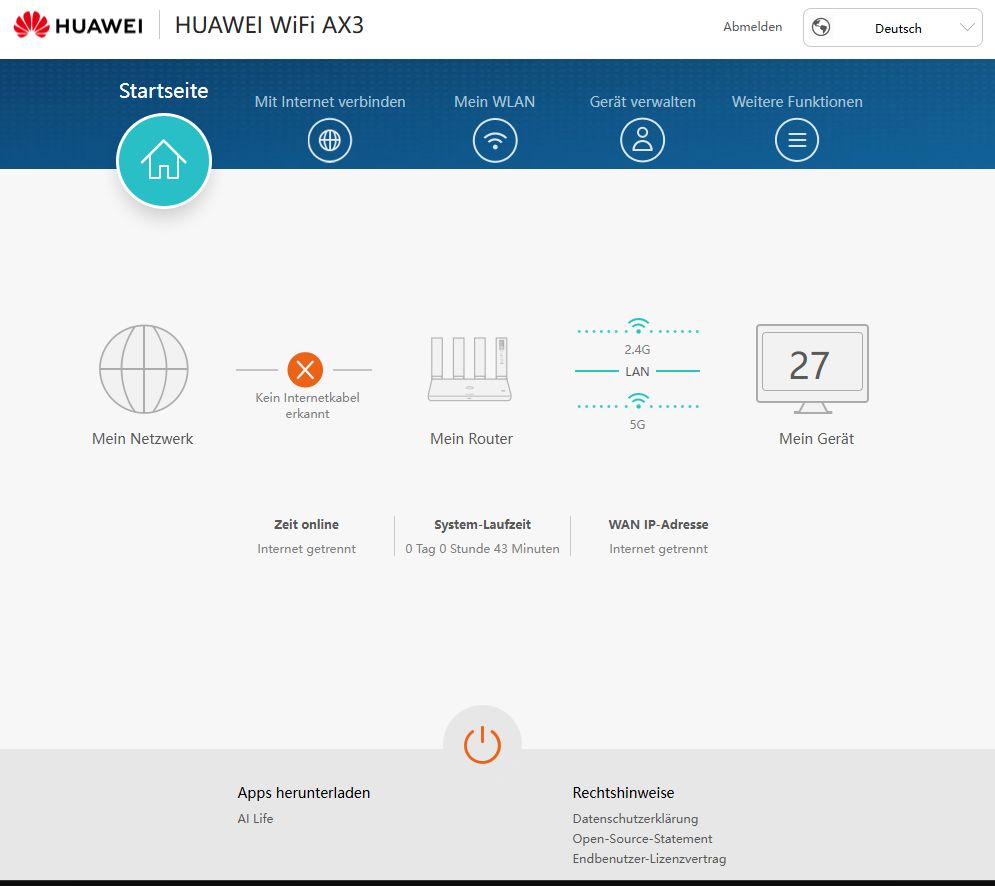The image size is (995, 886).
Task: Click the orange power restart icon
Action: tap(482, 744)
